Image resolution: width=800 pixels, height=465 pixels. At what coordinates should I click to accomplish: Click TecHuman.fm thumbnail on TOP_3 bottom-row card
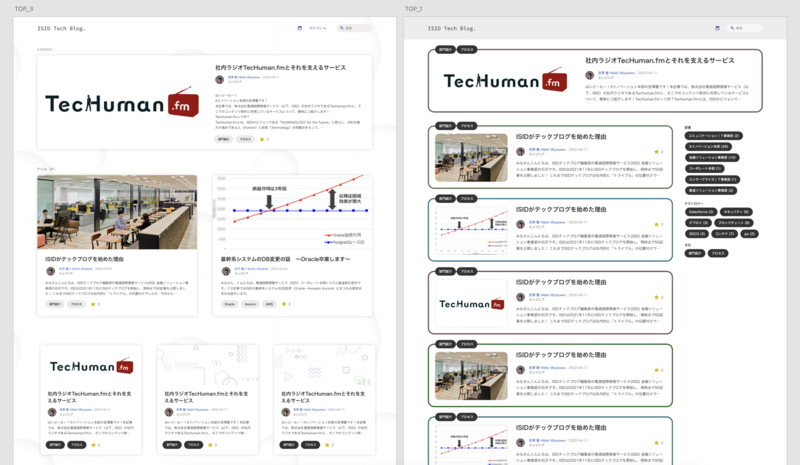91,366
